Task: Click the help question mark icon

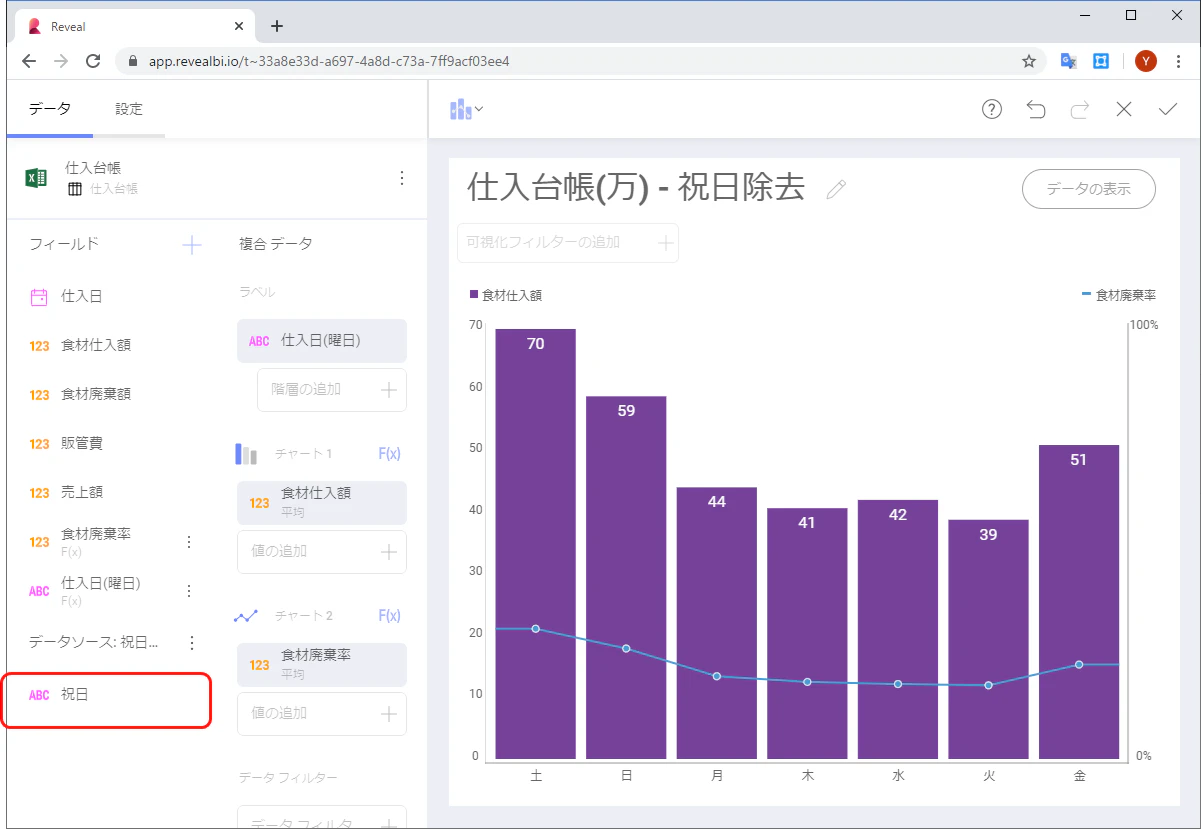Action: click(x=992, y=109)
